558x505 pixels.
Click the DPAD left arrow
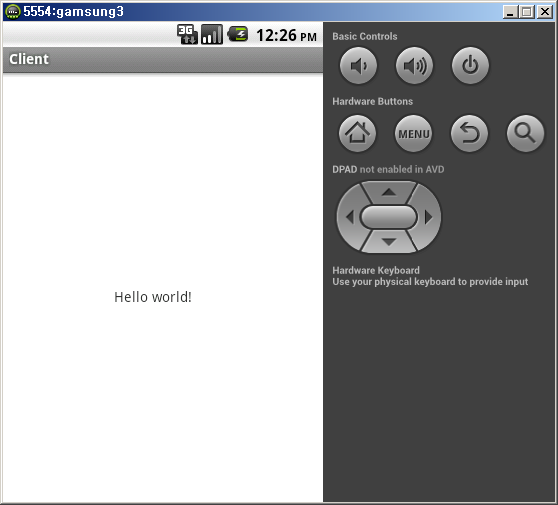click(x=349, y=217)
